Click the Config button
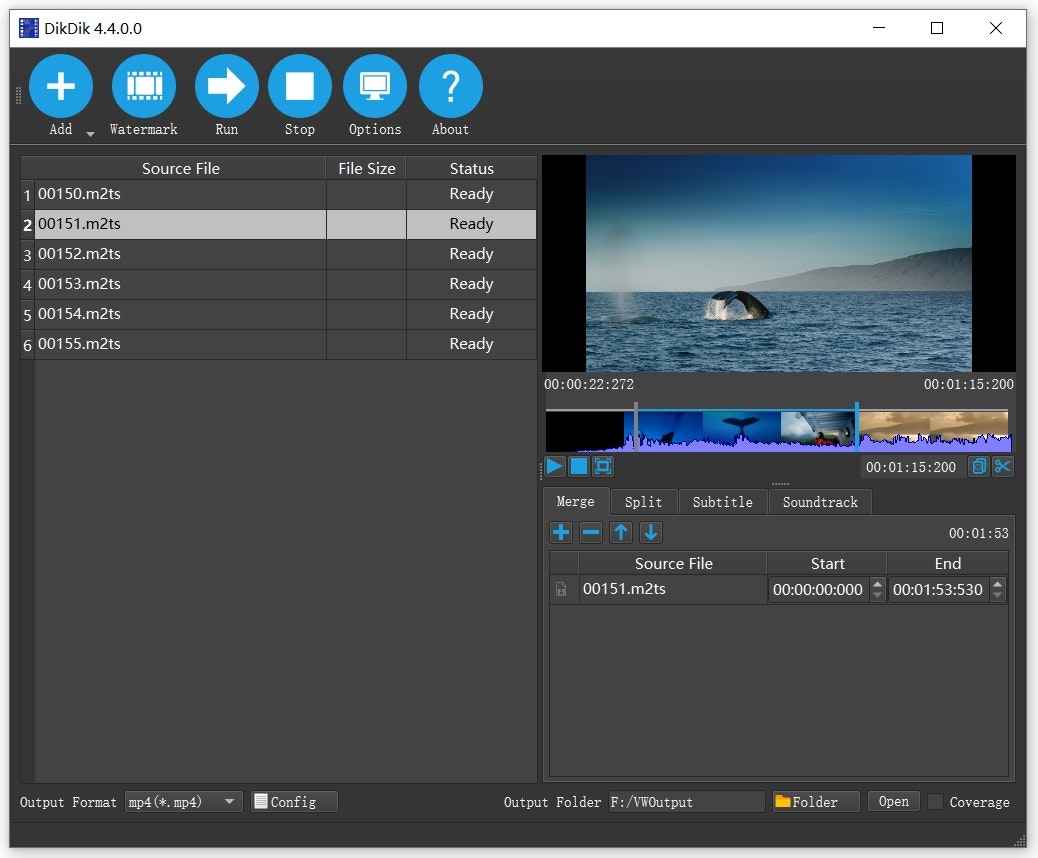The height and width of the screenshot is (858, 1038). 294,801
